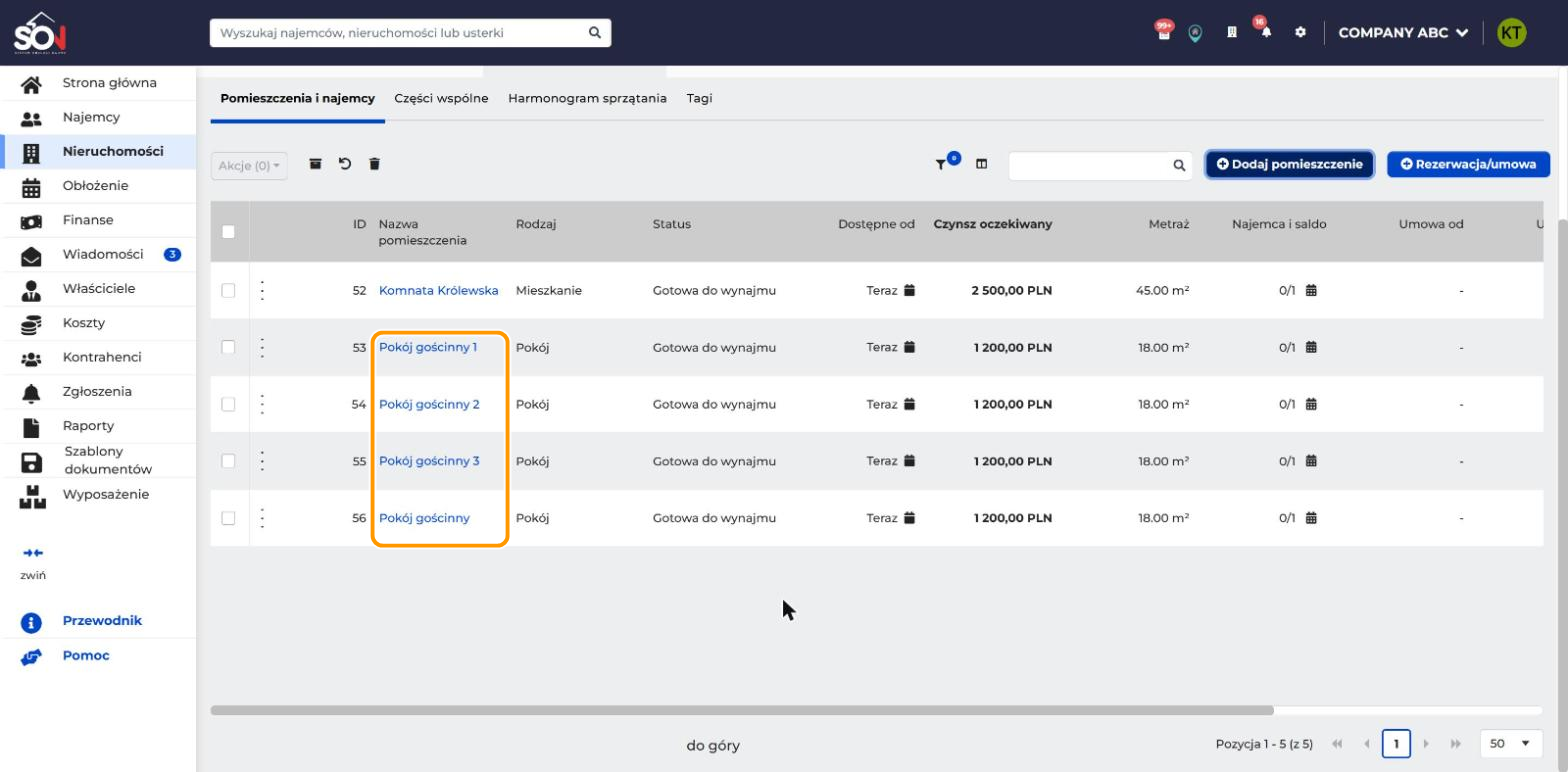Select the checkbox for Pokój gościnny 1
The image size is (1568, 772).
[x=228, y=348]
